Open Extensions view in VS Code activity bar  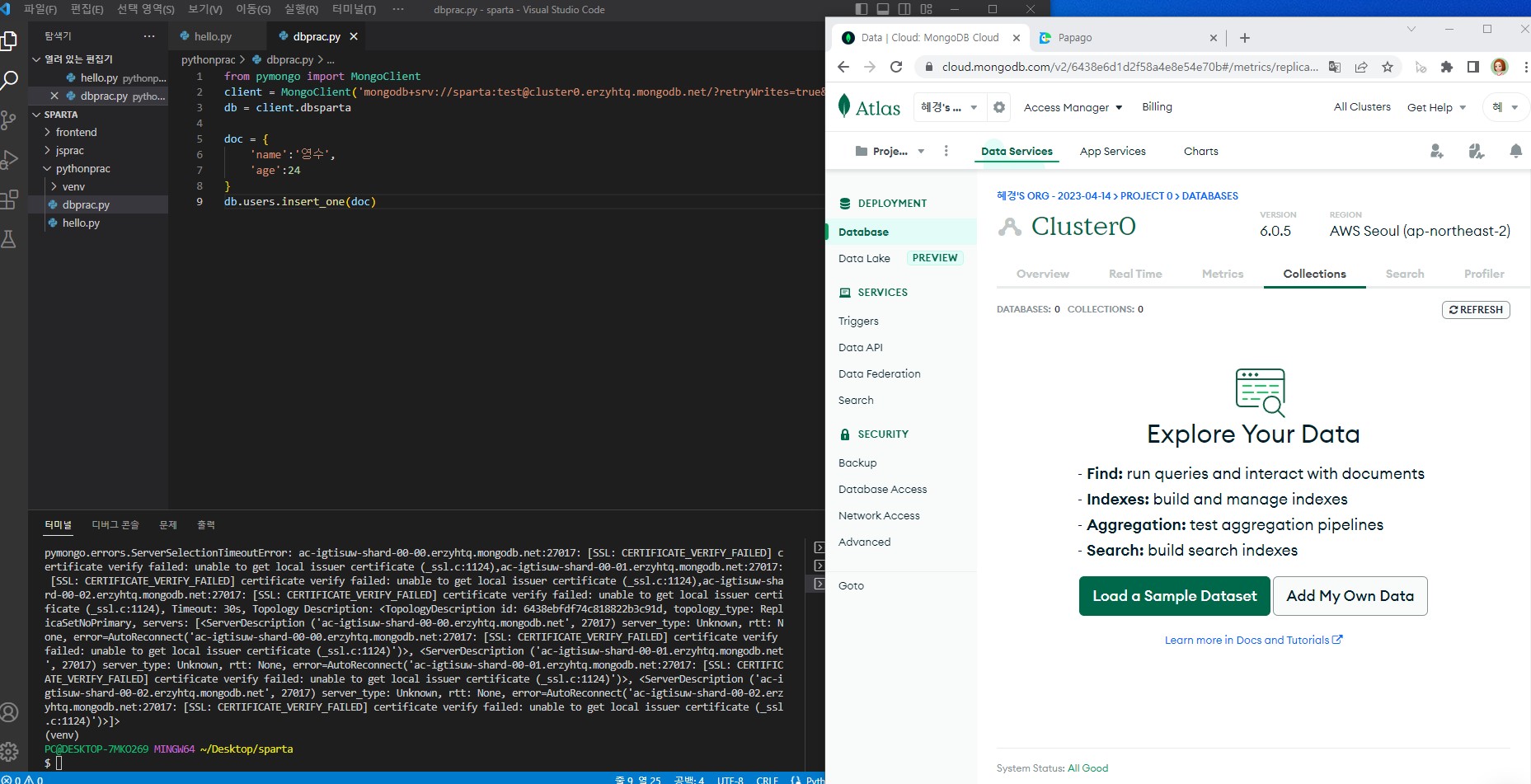pyautogui.click(x=9, y=200)
